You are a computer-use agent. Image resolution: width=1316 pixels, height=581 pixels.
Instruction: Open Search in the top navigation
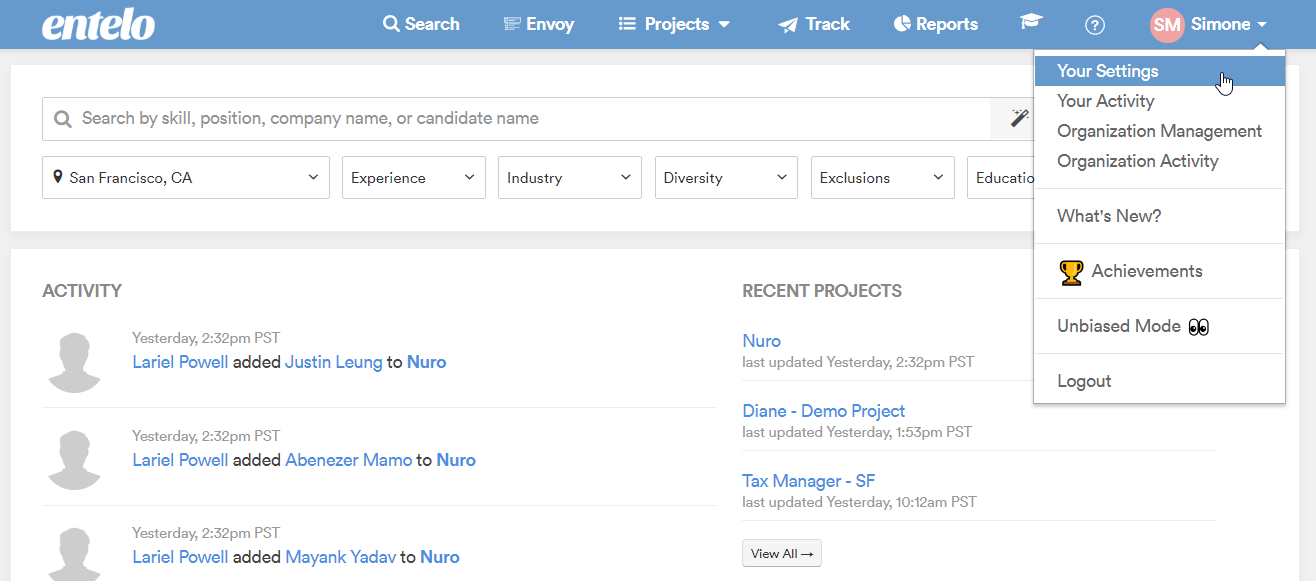tap(421, 24)
